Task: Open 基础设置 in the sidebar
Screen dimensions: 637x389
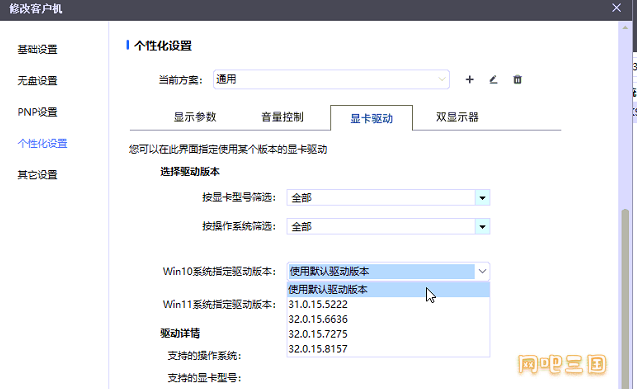Action: point(37,50)
